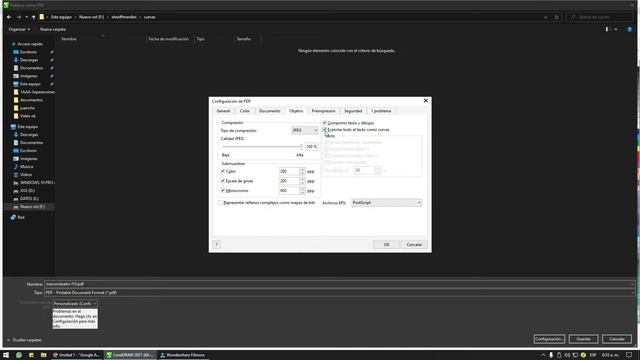Image resolution: width=640 pixels, height=360 pixels.
Task: Switch to CorelDRAW 2021 taskbar button
Action: pyautogui.click(x=130, y=355)
